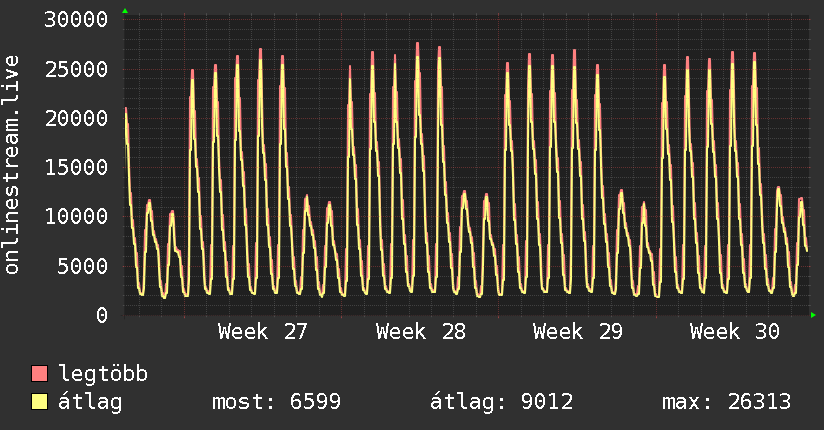Click the 5000 Y-axis value
The image size is (824, 430).
pyautogui.click(x=83, y=266)
